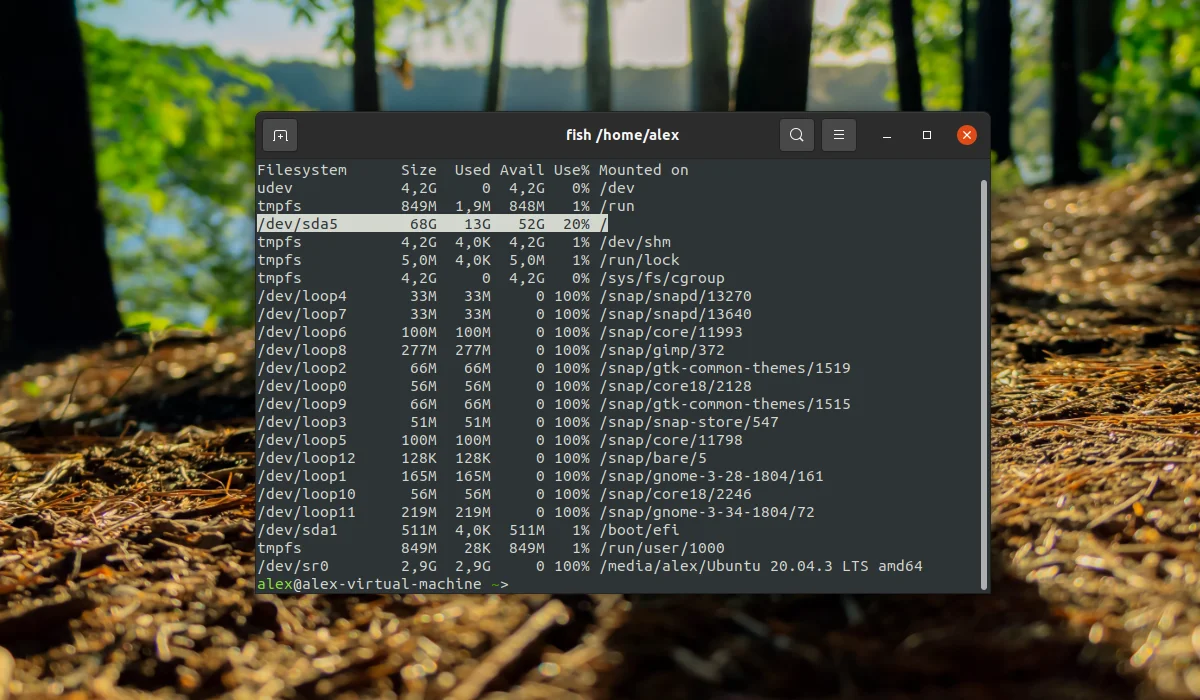
Task: Close the fish terminal window
Action: [x=967, y=135]
